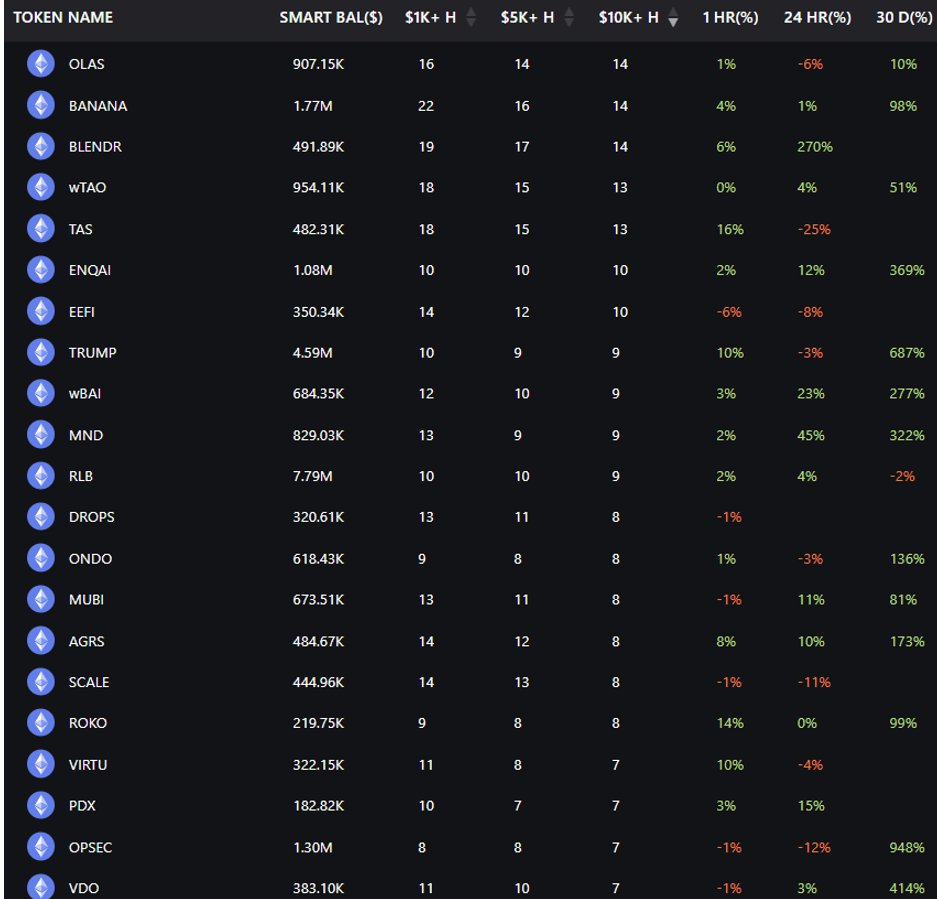
Task: Select the 414% 30-day change for VDO
Action: [x=907, y=888]
